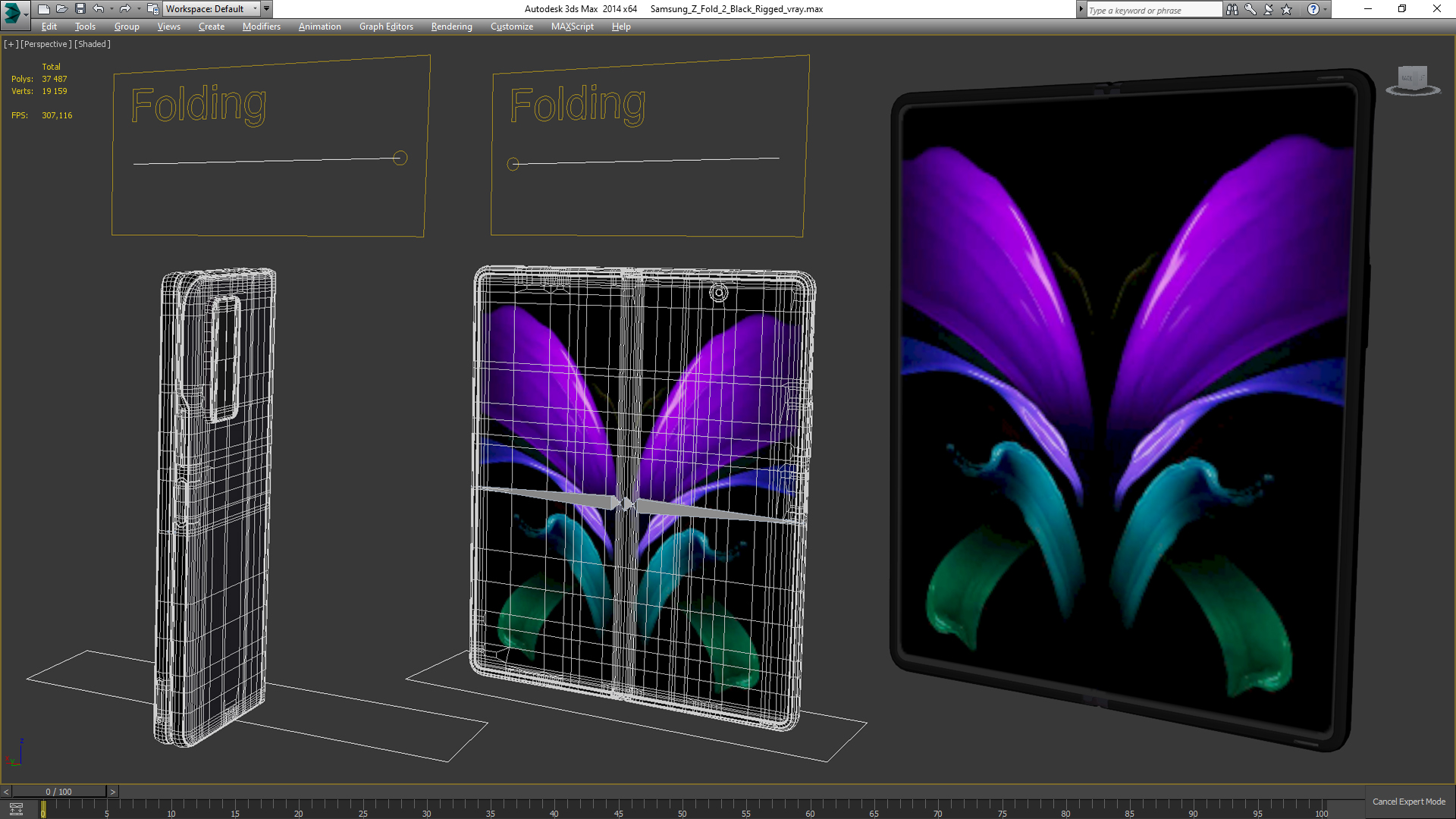Open the Workspace: Default dropdown

211,9
